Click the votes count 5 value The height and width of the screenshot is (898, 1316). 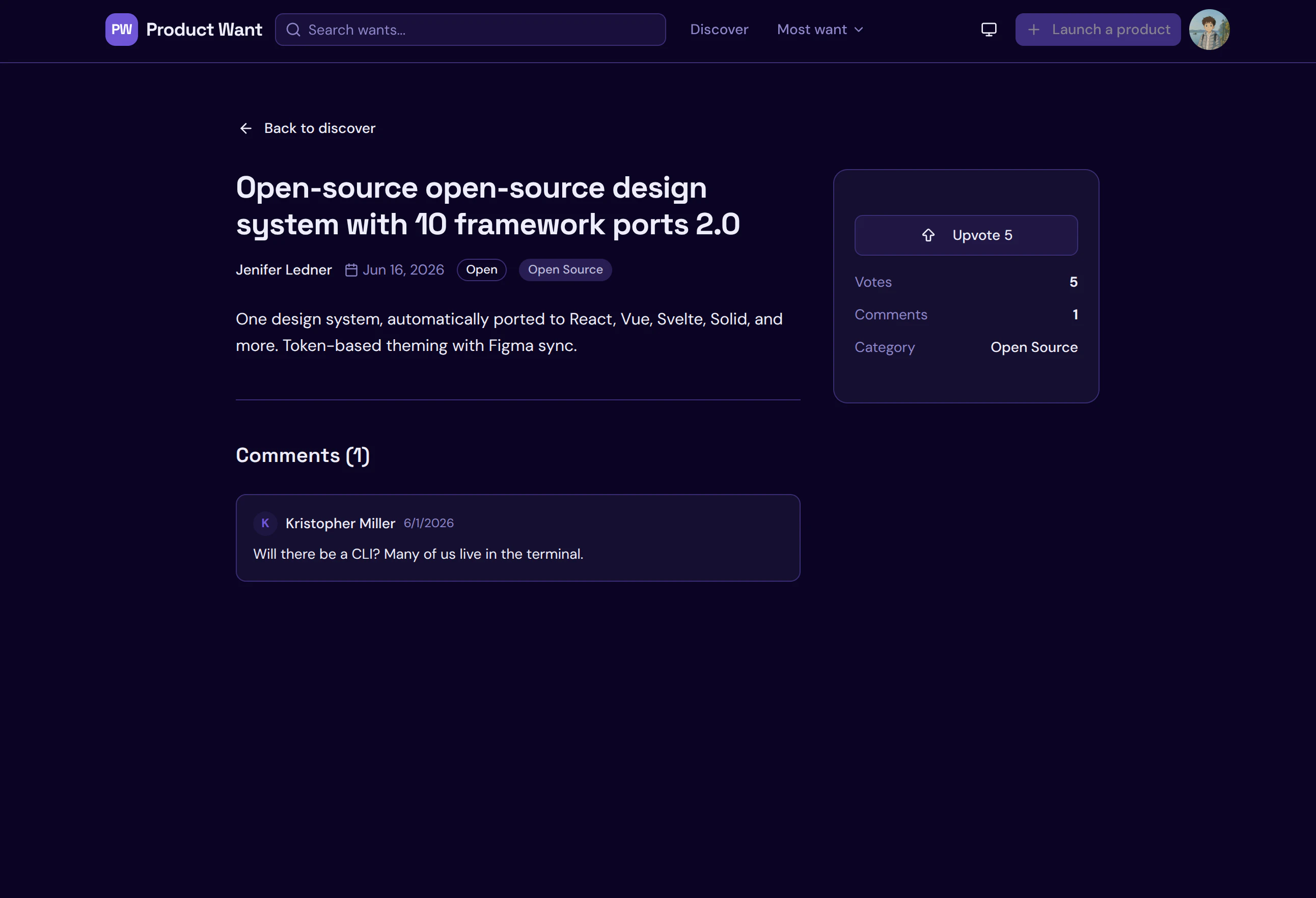click(1073, 282)
